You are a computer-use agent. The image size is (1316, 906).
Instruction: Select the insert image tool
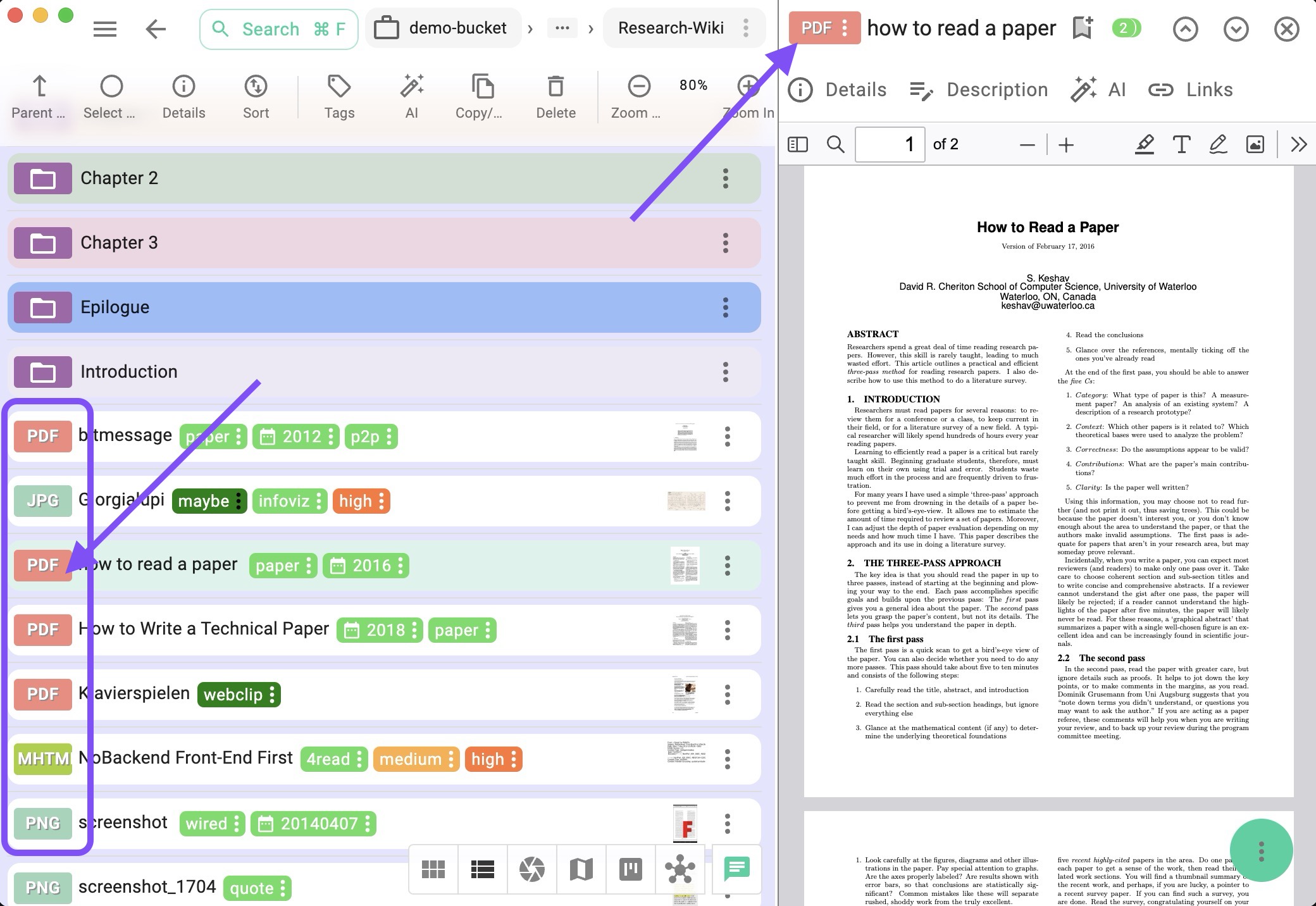click(1255, 144)
